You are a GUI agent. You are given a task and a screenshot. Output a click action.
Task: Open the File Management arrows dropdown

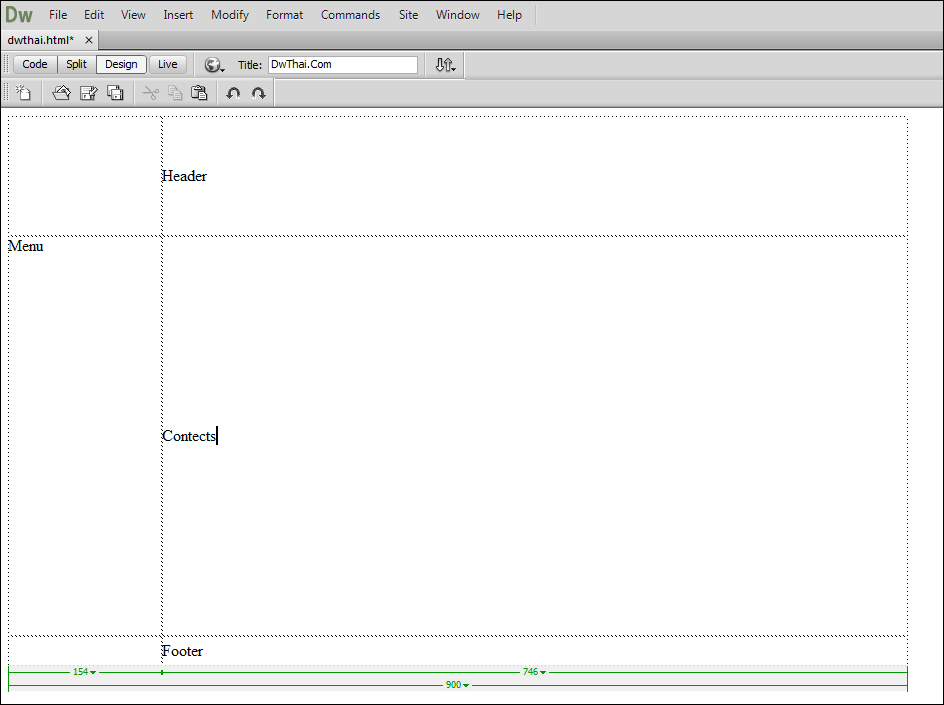(446, 65)
